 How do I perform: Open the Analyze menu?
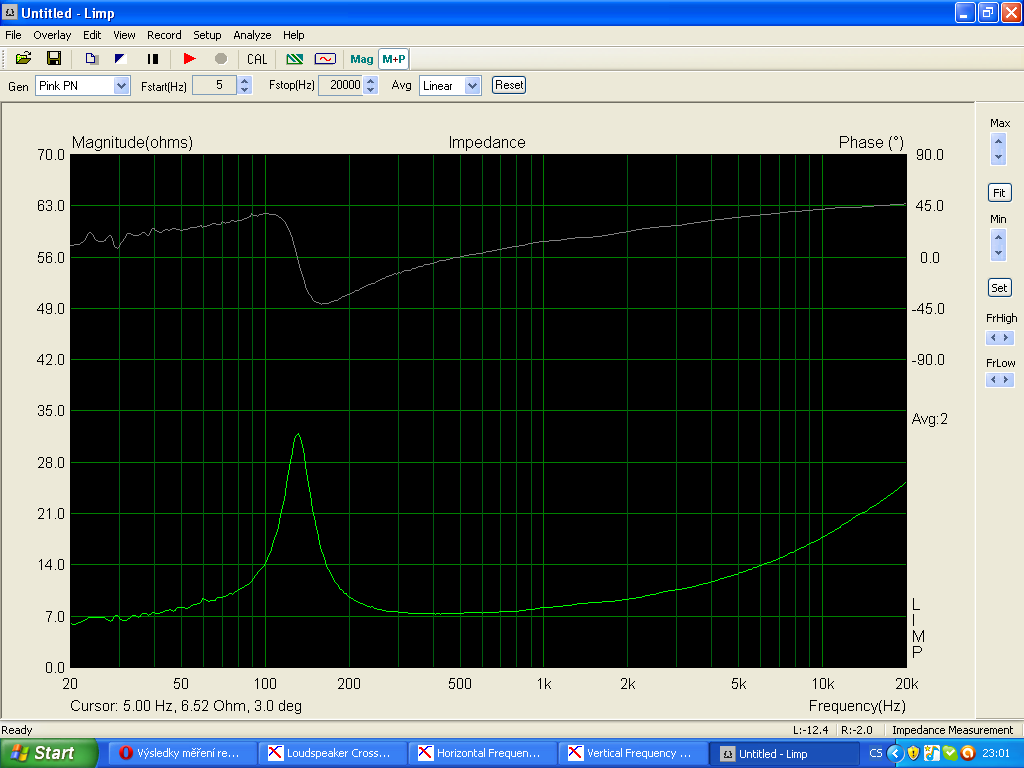pyautogui.click(x=252, y=35)
